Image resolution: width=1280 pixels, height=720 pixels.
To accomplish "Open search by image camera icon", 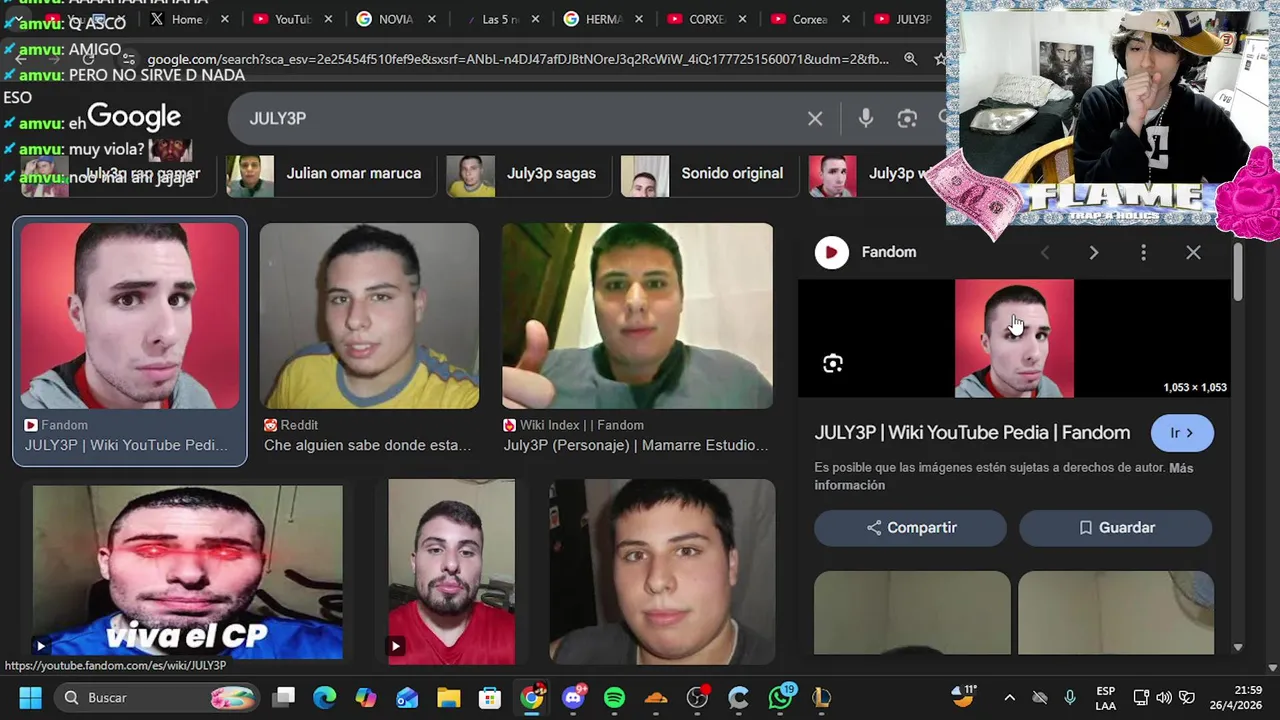I will tap(907, 119).
